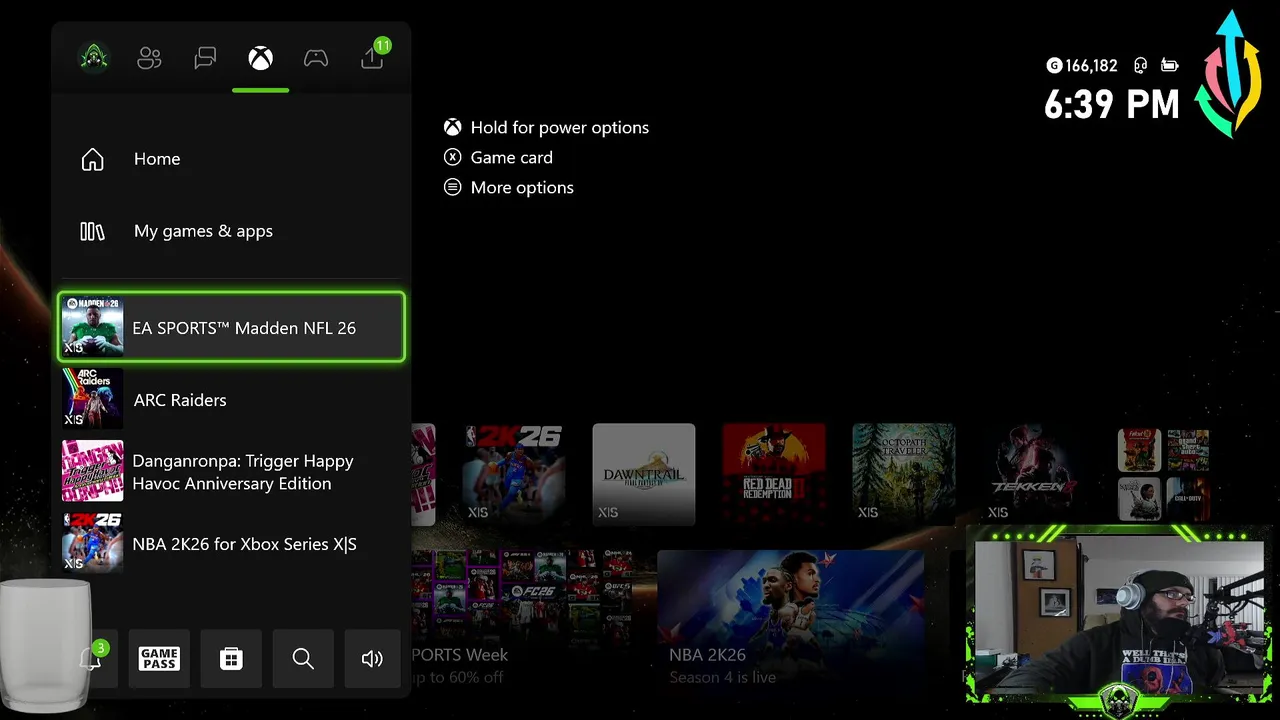Click the Season 4 is live text

(x=723, y=678)
